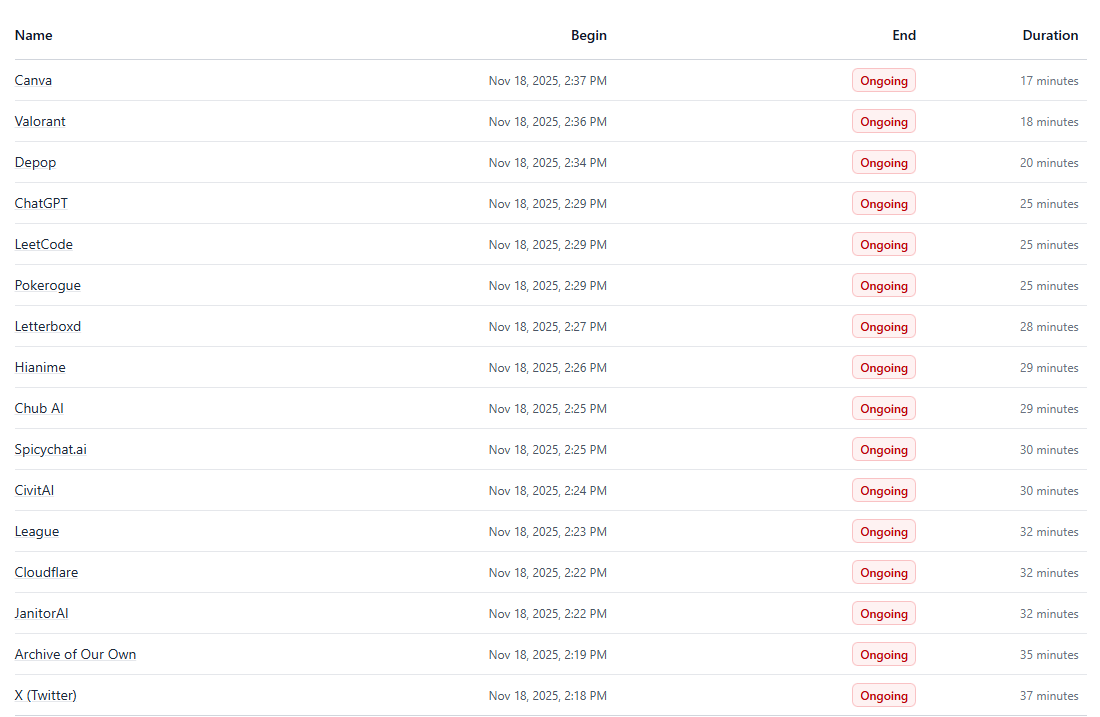1100x717 pixels.
Task: Select the 37 minutes duration cell
Action: click(x=1049, y=695)
